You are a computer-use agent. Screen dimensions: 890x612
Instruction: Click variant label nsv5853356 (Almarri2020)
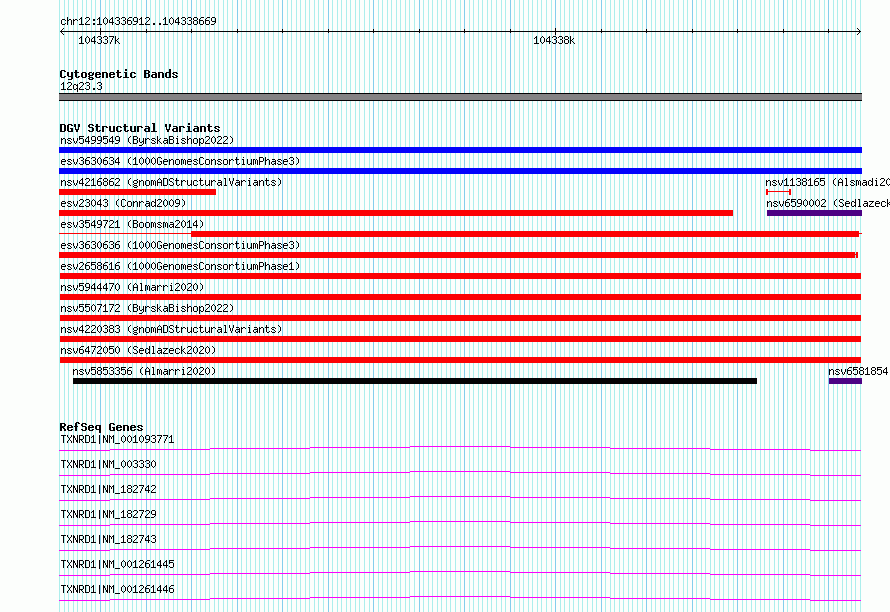coord(144,371)
